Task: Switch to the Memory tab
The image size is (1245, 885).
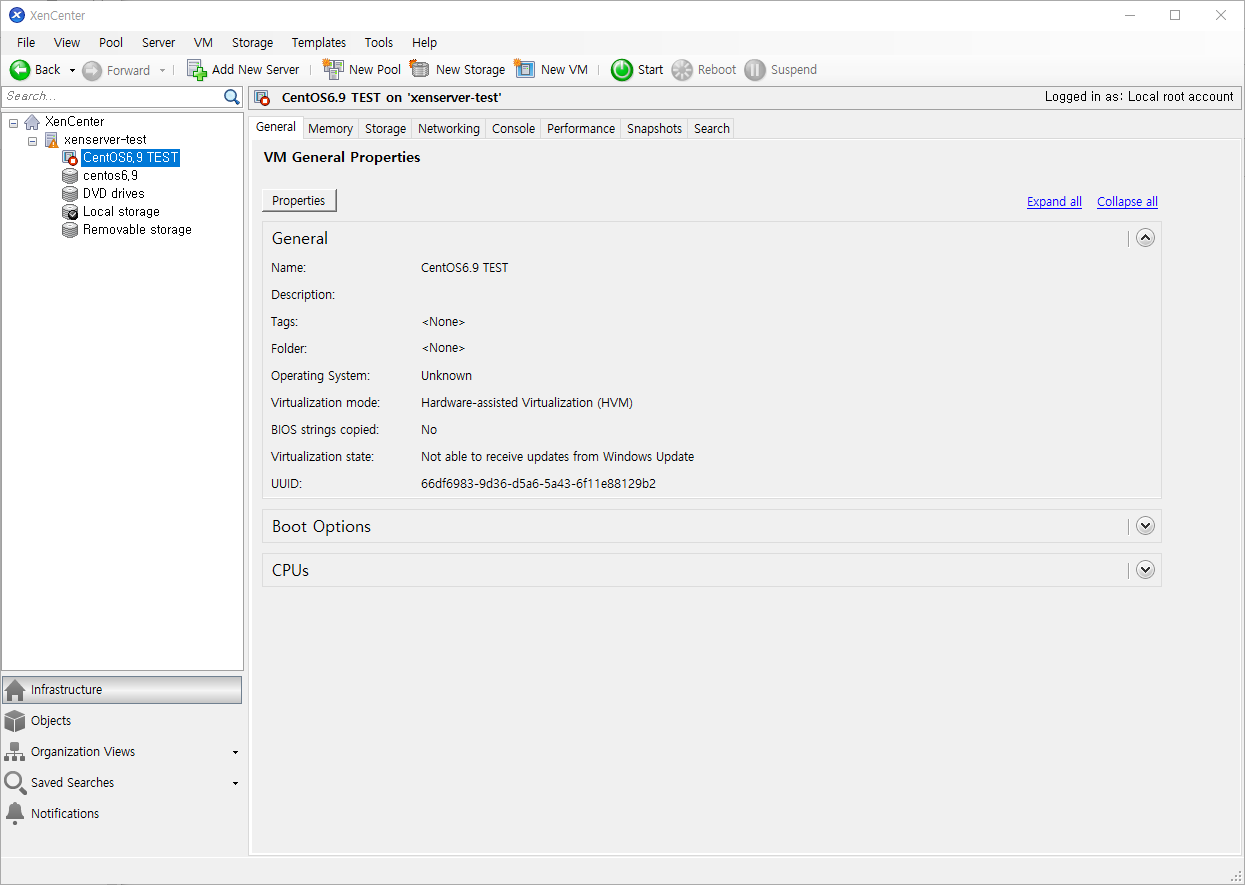Action: coord(330,129)
